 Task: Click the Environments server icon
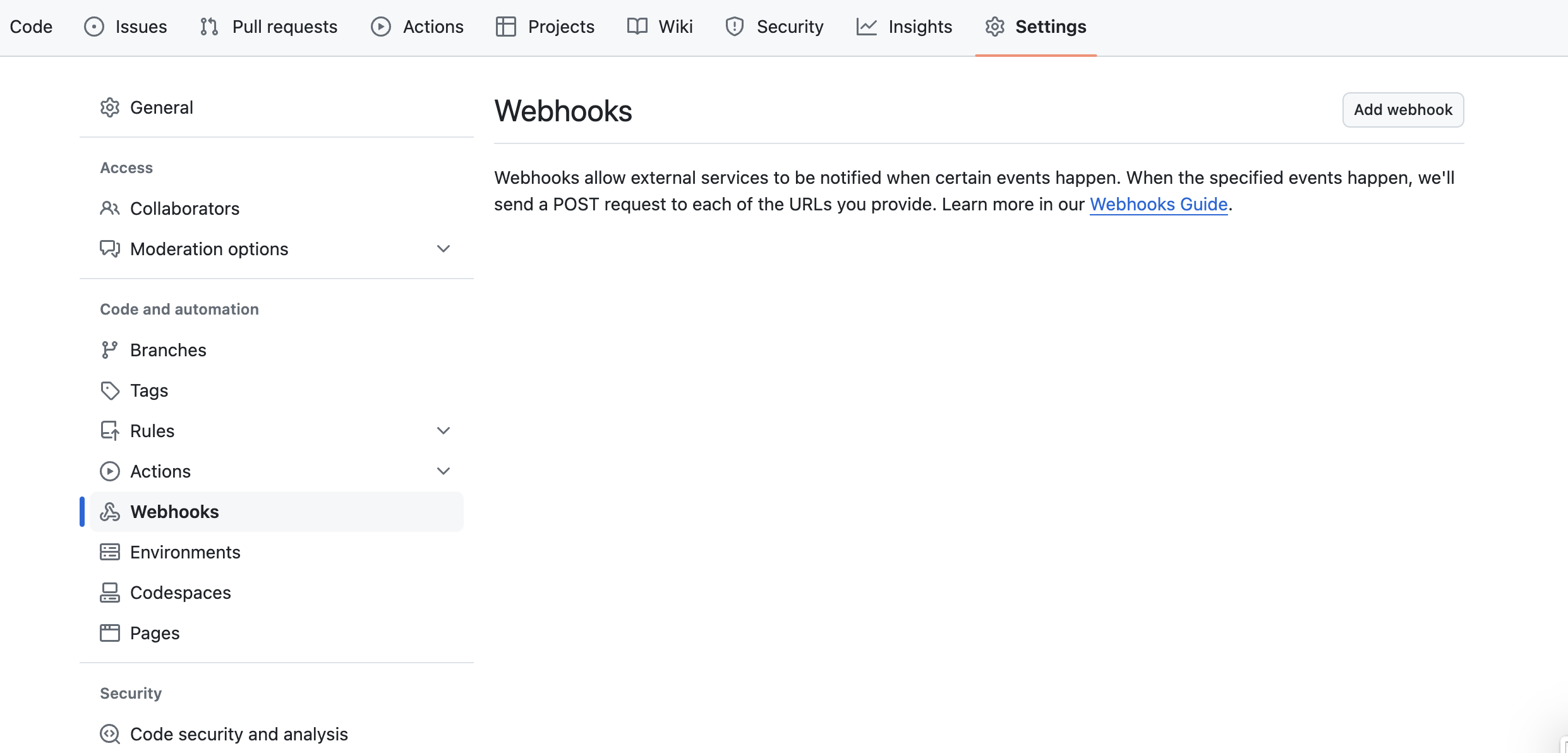tap(110, 552)
